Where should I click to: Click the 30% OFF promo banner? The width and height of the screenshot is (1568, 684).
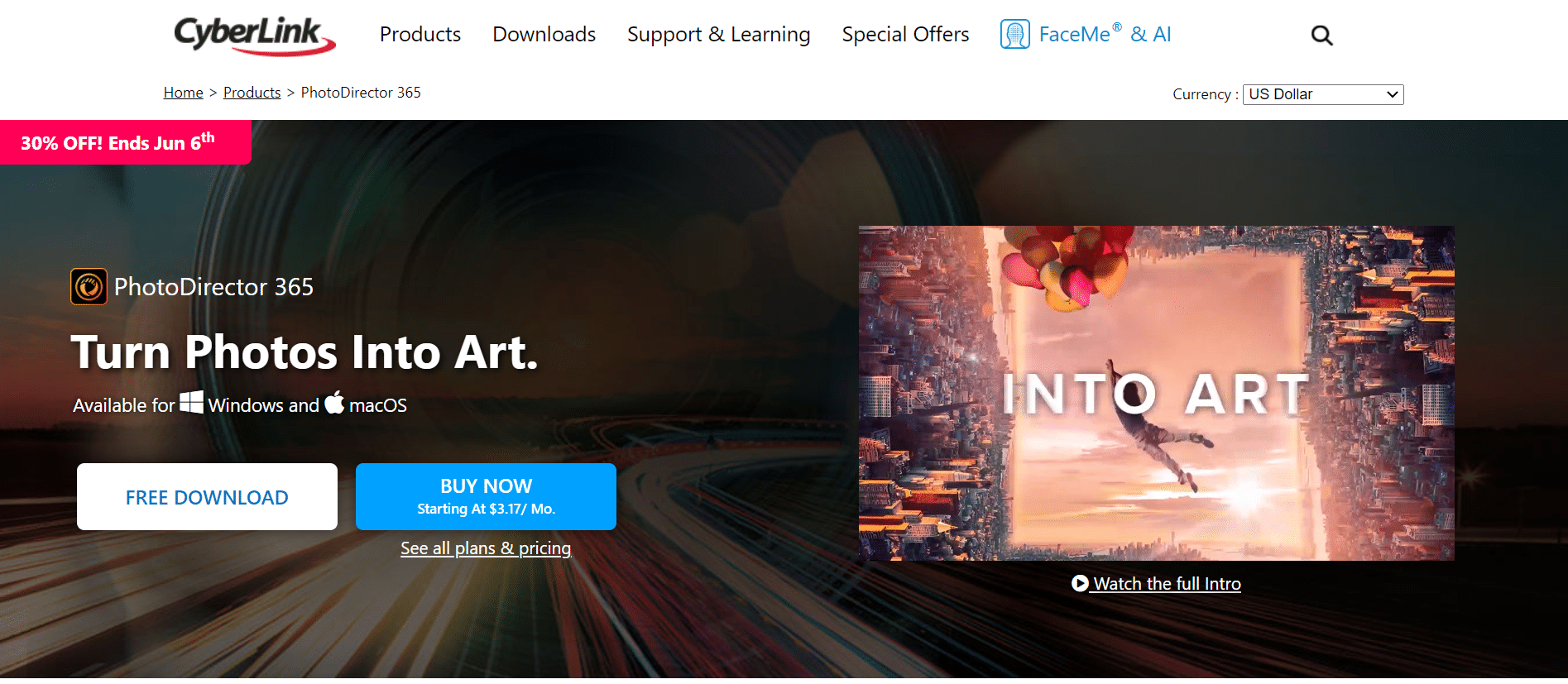point(125,142)
